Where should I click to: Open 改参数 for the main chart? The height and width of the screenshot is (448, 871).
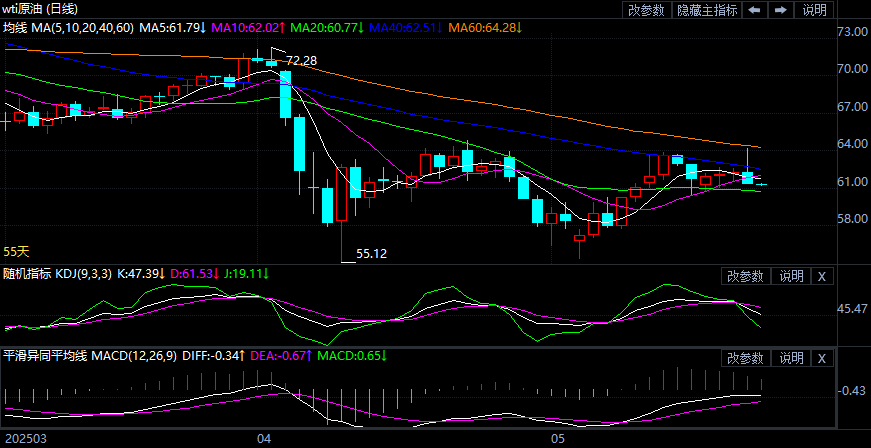[646, 9]
